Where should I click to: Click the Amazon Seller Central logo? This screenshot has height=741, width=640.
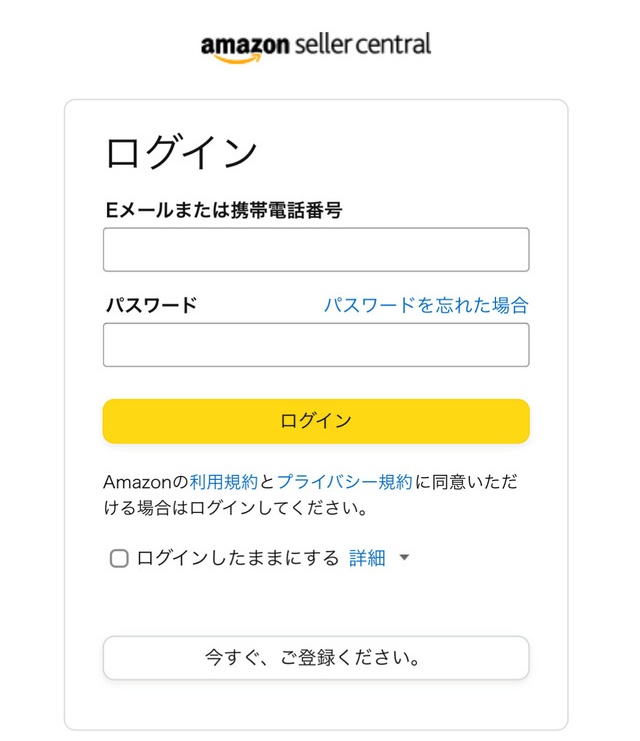click(x=315, y=47)
